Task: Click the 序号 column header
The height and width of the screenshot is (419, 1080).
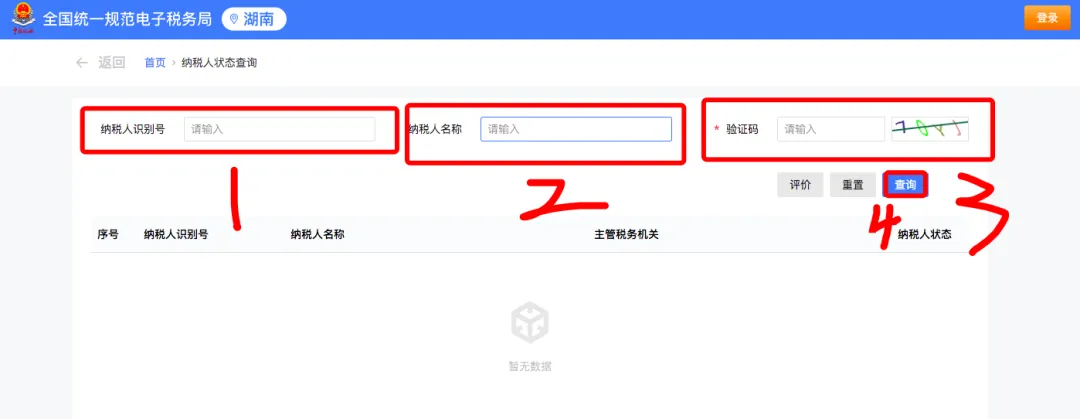Action: 108,234
